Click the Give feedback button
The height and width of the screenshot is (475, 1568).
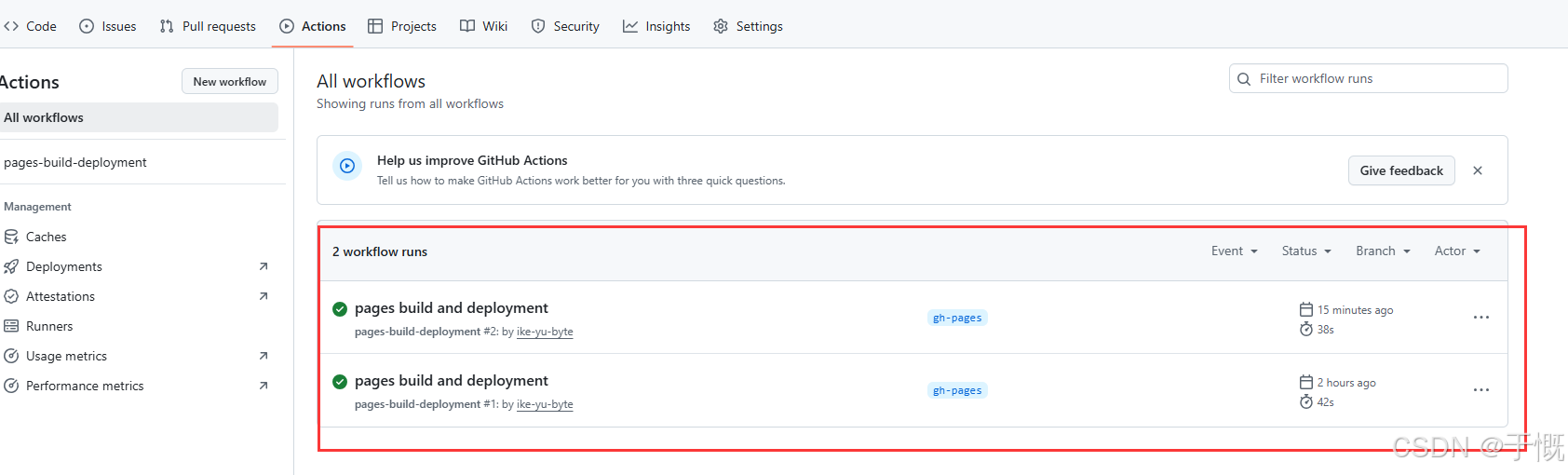pyautogui.click(x=1401, y=170)
